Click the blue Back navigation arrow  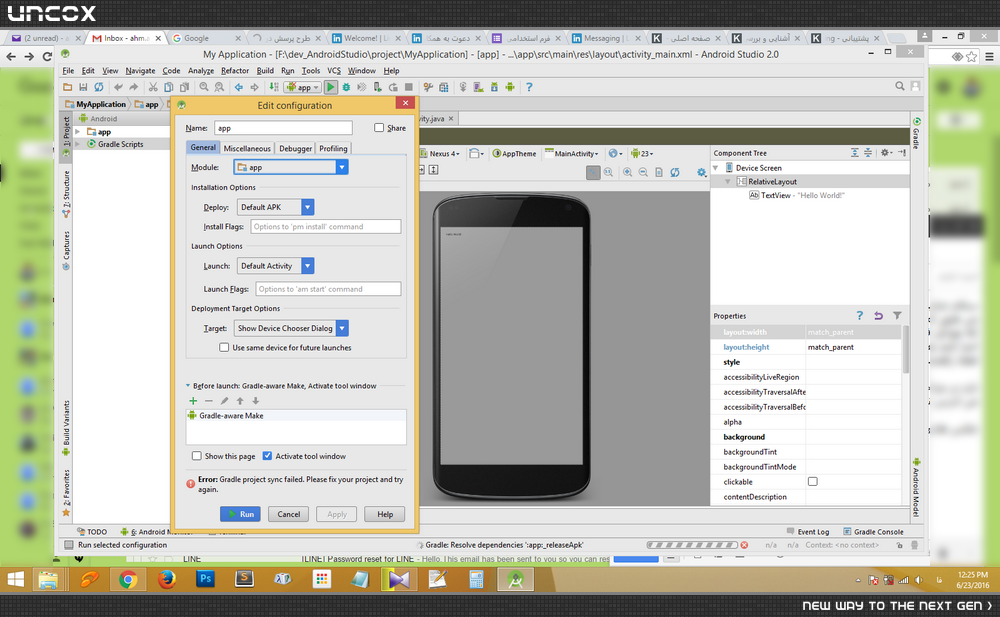pos(239,87)
